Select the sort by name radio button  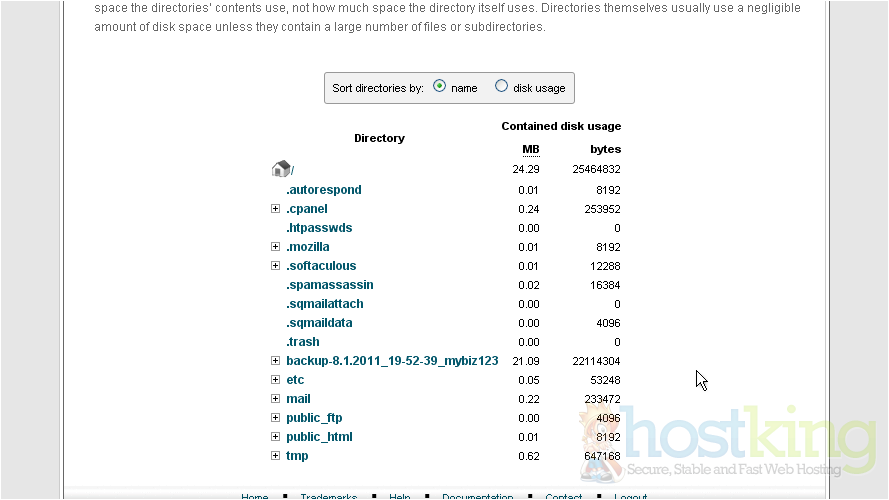coord(440,87)
